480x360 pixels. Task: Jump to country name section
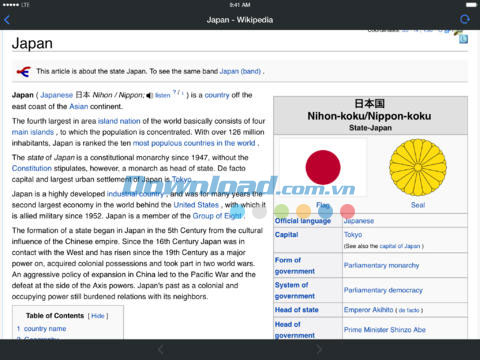[x=45, y=329]
